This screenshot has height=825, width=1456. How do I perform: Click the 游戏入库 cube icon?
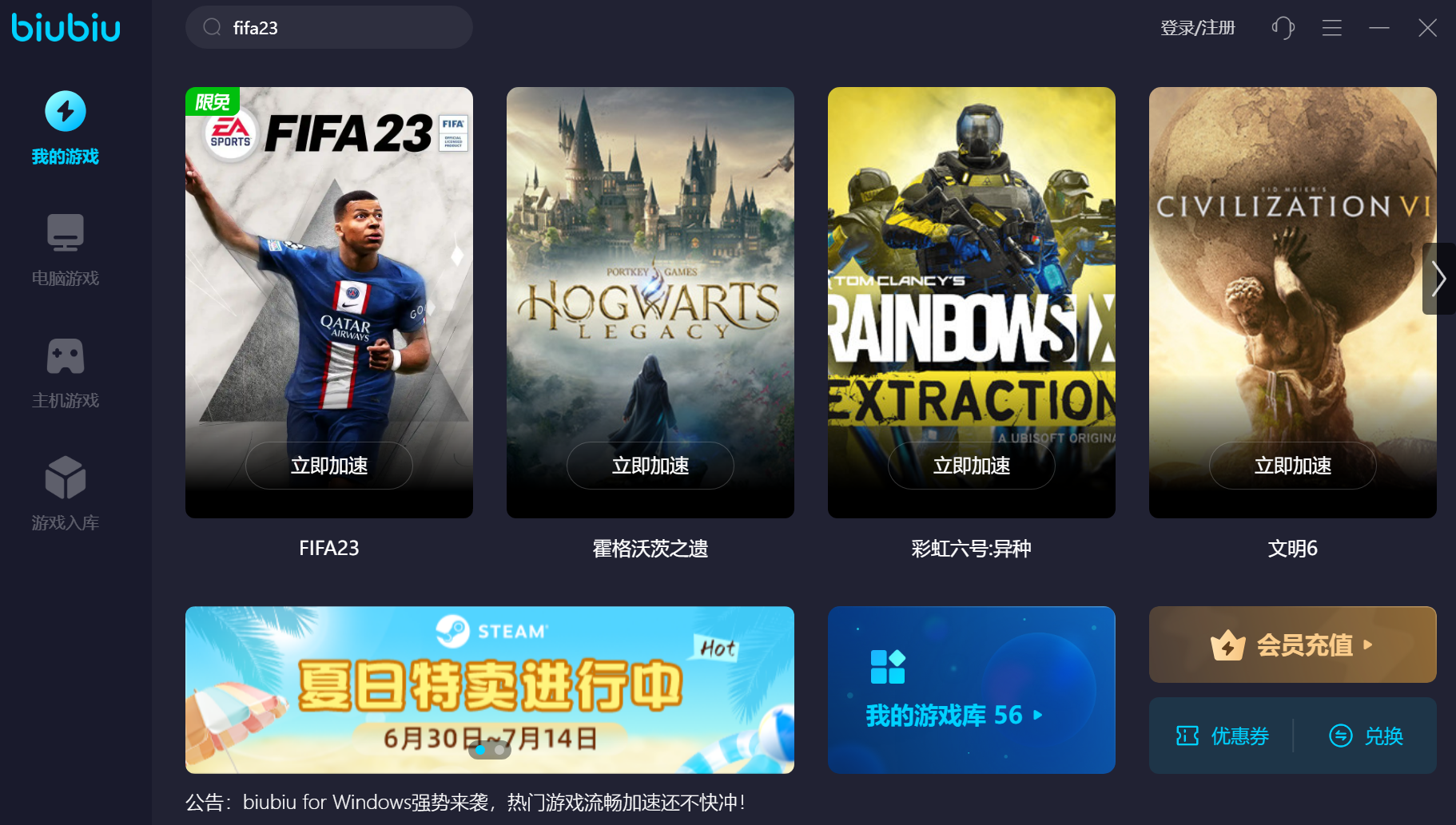pos(66,478)
